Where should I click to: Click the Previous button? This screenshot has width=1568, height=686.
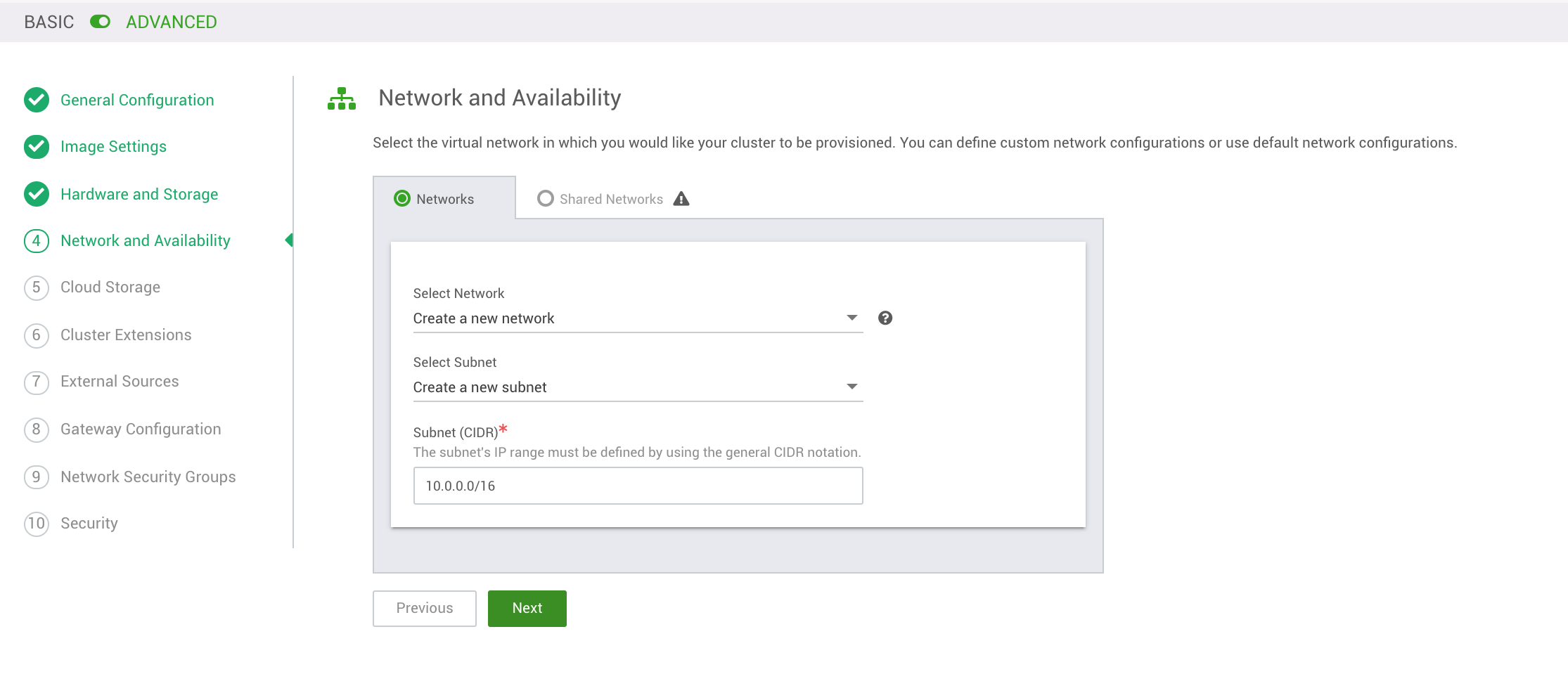pyautogui.click(x=424, y=608)
